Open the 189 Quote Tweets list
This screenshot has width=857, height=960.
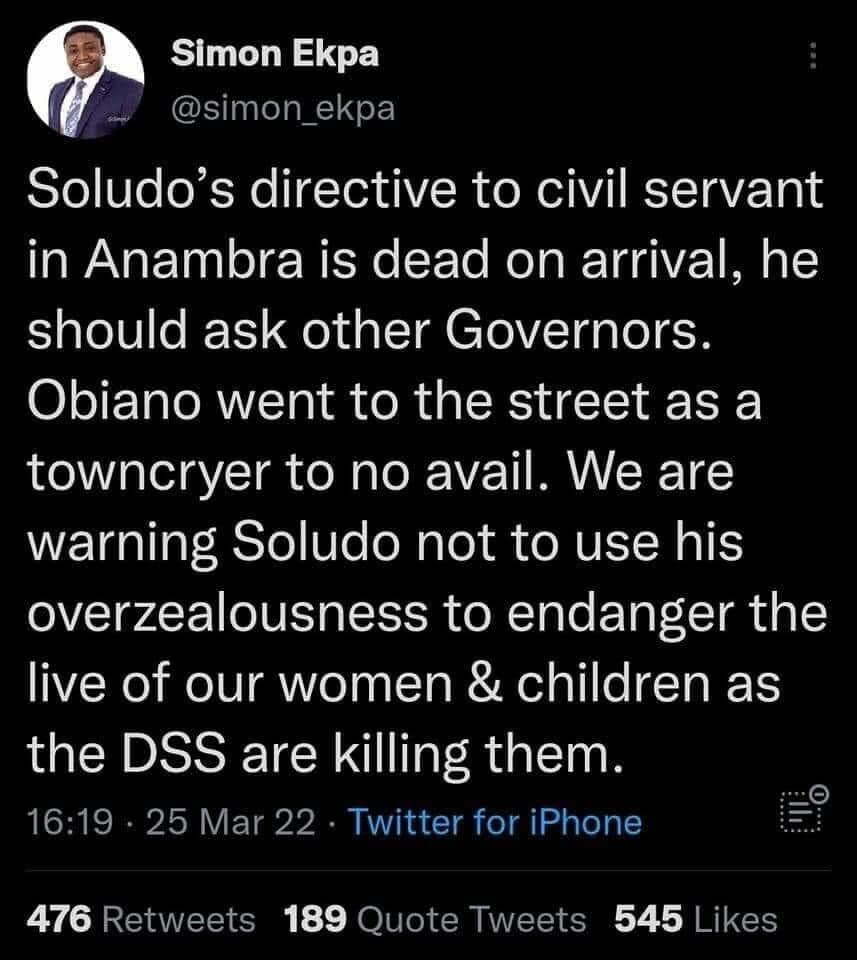pyautogui.click(x=435, y=917)
